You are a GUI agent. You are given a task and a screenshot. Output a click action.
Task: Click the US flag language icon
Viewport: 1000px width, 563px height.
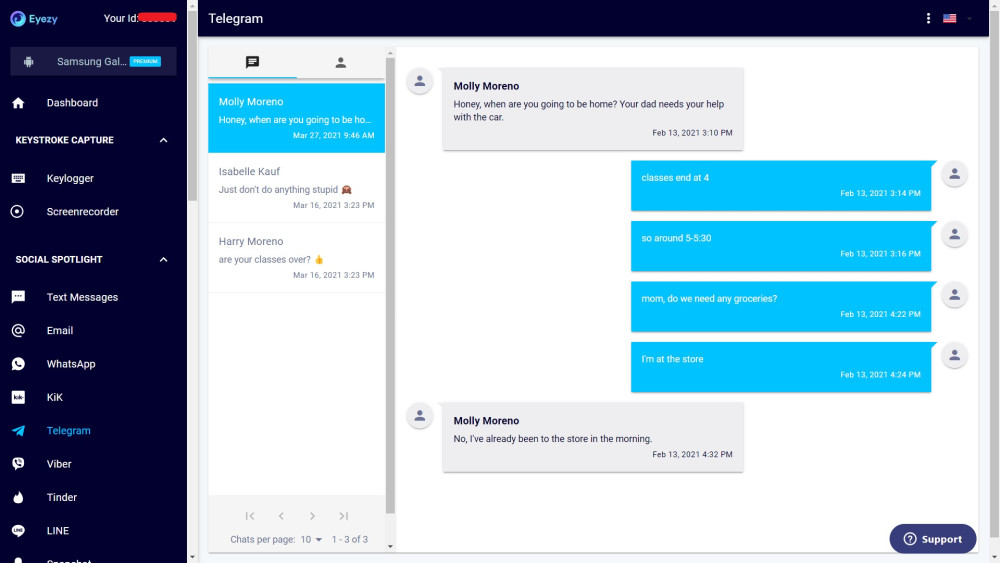(x=950, y=18)
